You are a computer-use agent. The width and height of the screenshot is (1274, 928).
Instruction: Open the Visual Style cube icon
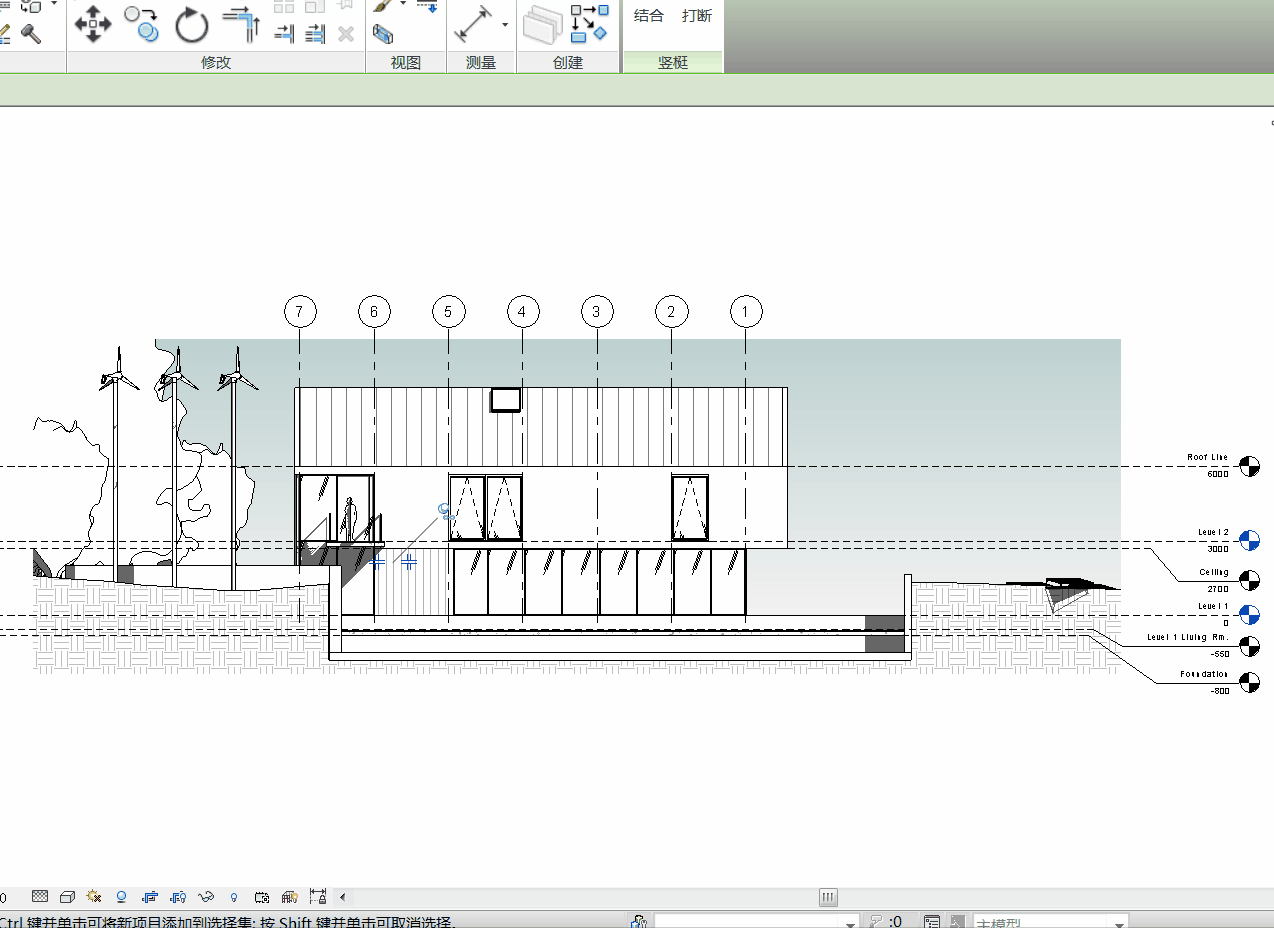click(67, 897)
